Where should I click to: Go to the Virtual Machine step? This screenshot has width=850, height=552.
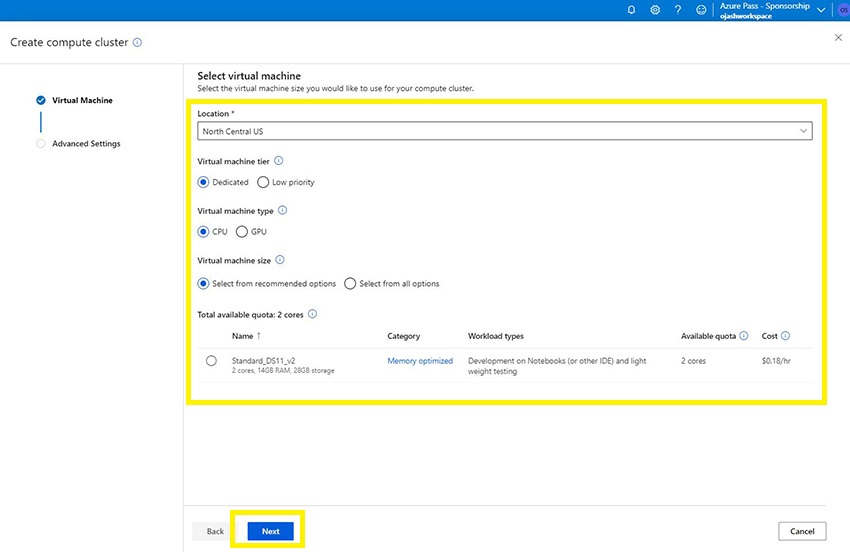point(82,100)
